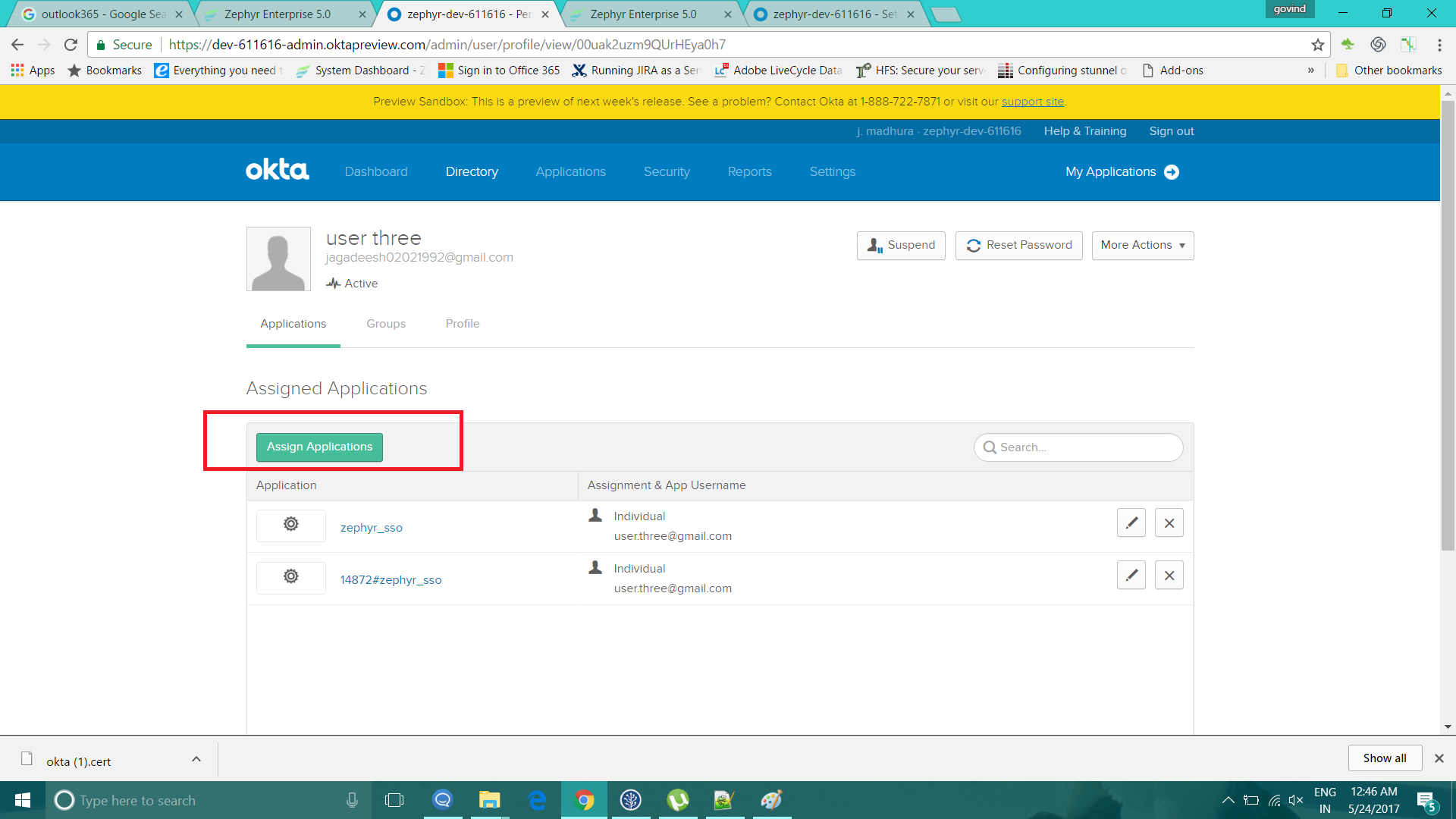Expand the More Actions dropdown
Screen dimensions: 1456x819
[1142, 245]
